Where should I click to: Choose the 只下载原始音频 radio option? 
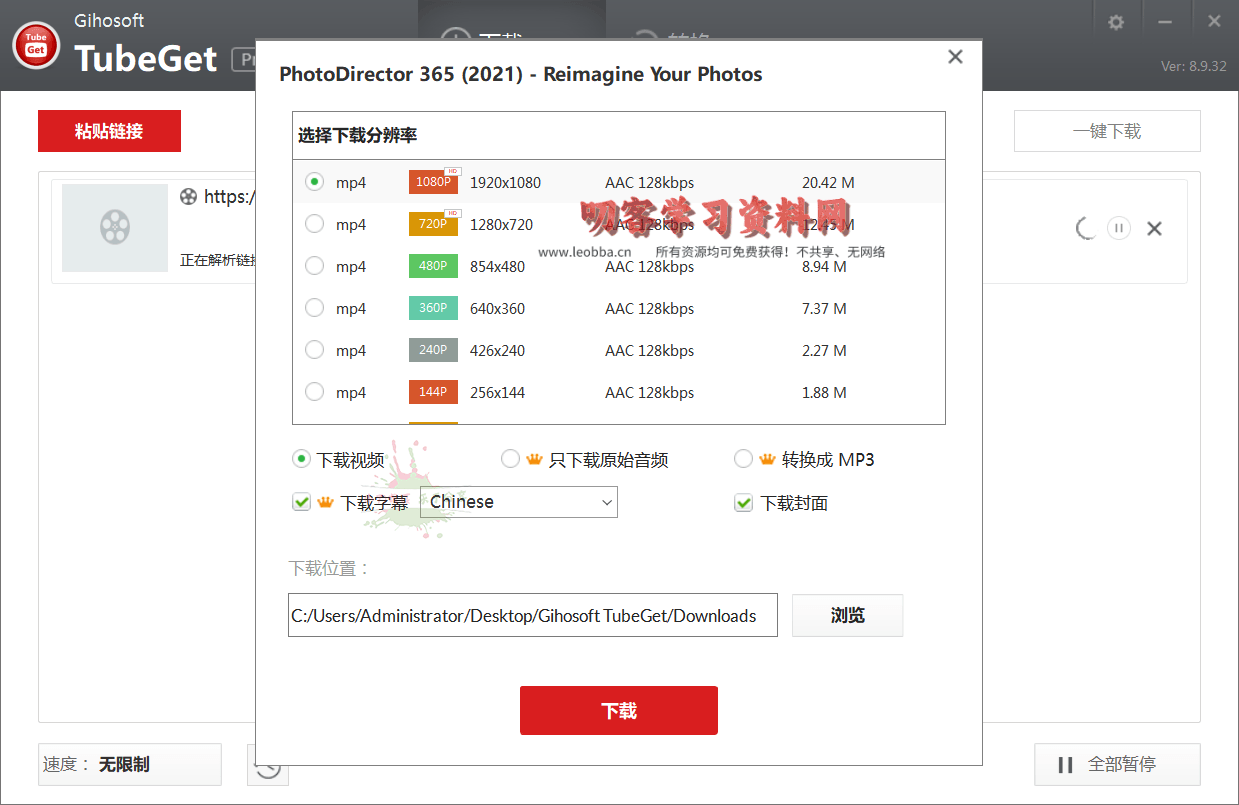coord(510,459)
